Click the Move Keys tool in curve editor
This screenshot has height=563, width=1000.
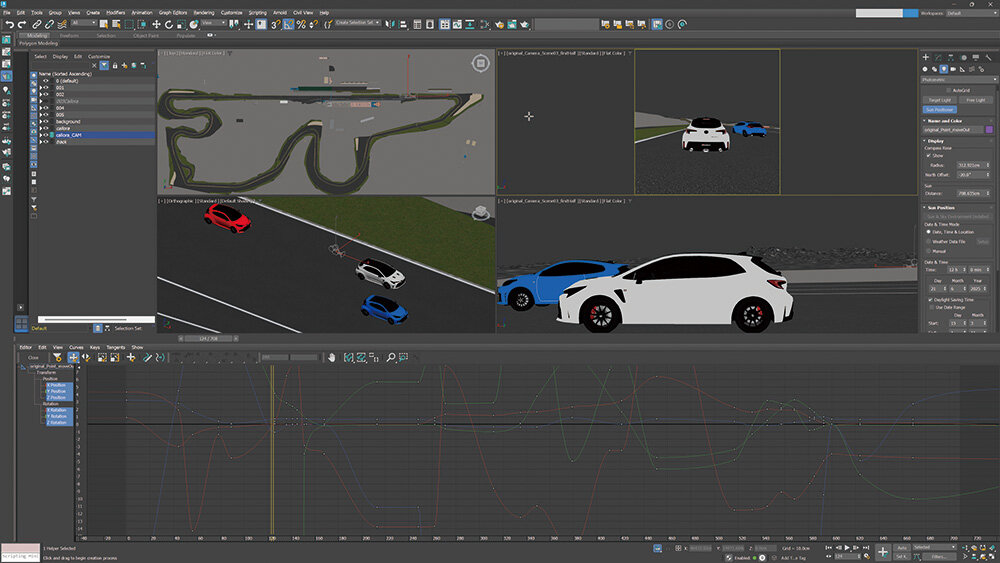(73, 357)
